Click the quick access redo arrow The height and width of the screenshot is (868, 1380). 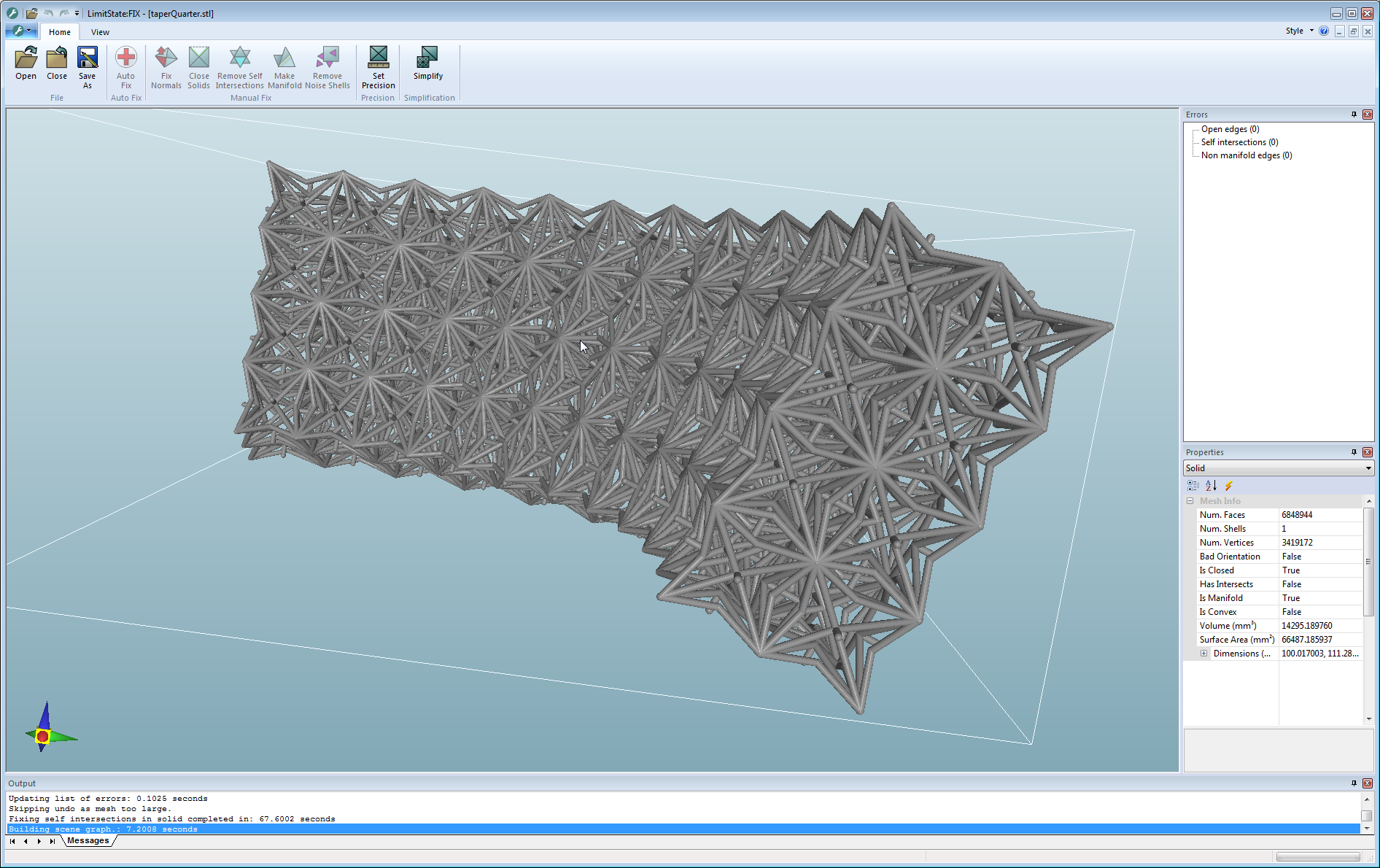click(x=64, y=13)
